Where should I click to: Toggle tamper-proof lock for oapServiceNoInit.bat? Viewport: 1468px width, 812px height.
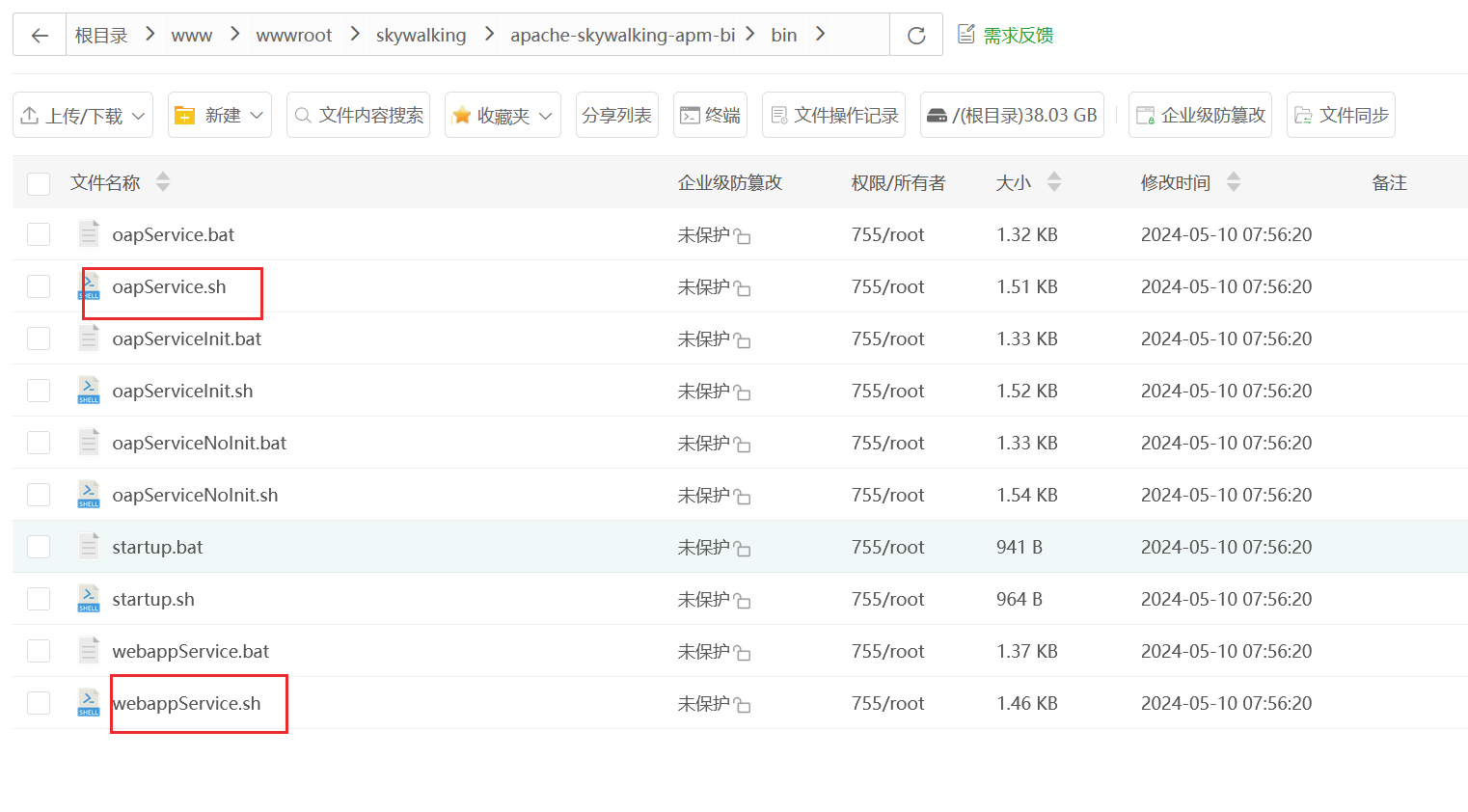[x=742, y=445]
